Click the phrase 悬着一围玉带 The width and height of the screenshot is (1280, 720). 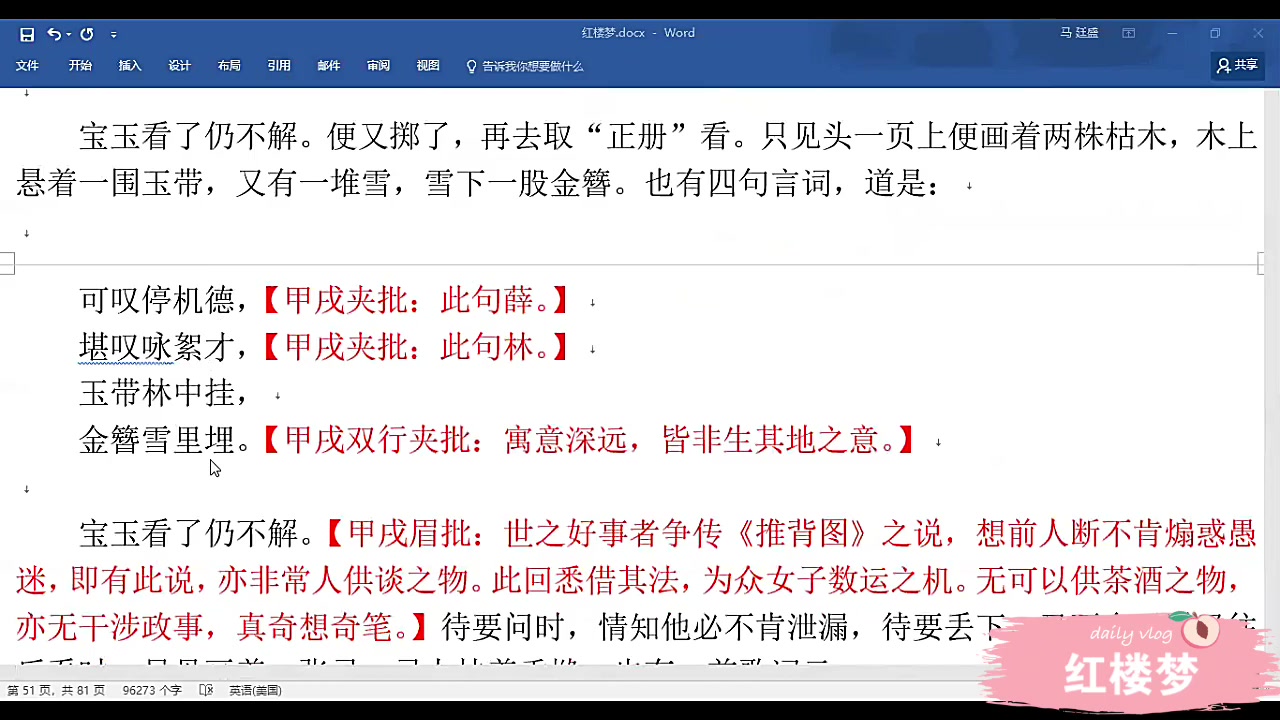(x=109, y=184)
